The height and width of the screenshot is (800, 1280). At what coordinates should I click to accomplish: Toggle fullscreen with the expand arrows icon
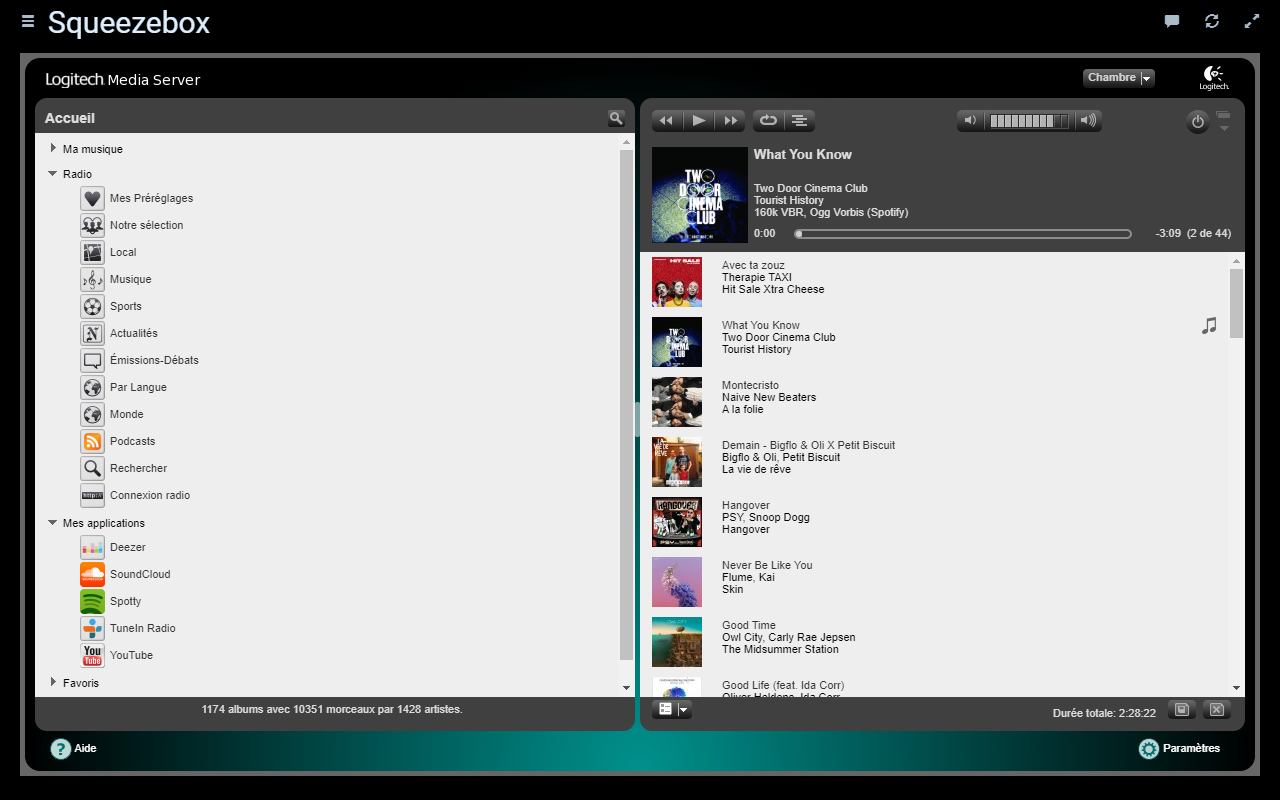[x=1251, y=21]
